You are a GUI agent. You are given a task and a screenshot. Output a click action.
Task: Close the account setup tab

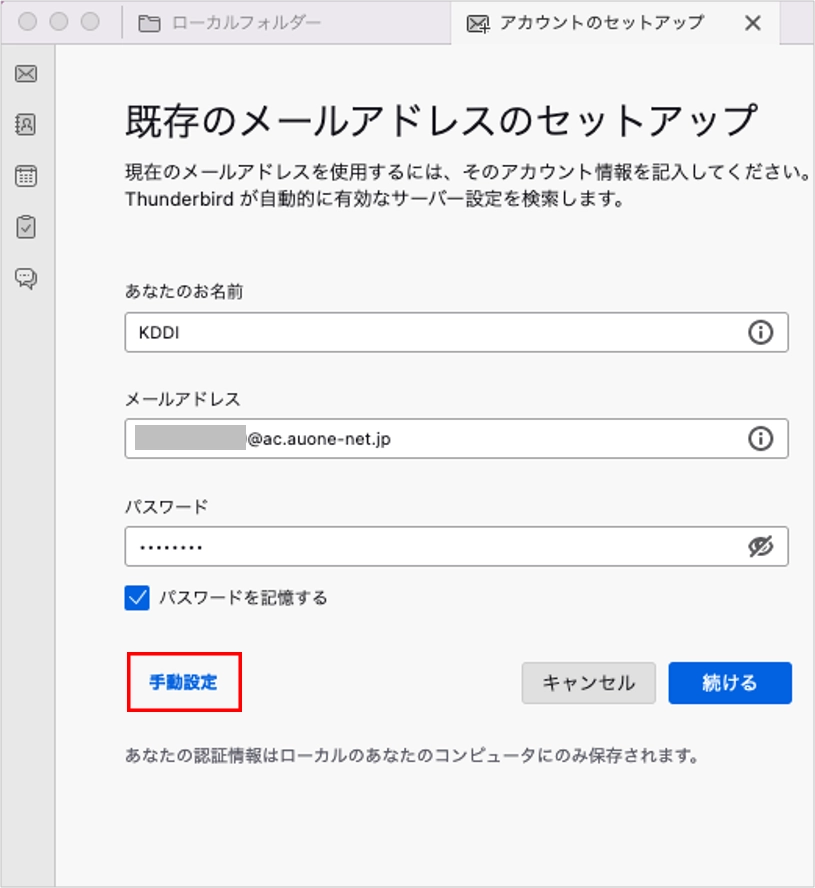pyautogui.click(x=753, y=22)
